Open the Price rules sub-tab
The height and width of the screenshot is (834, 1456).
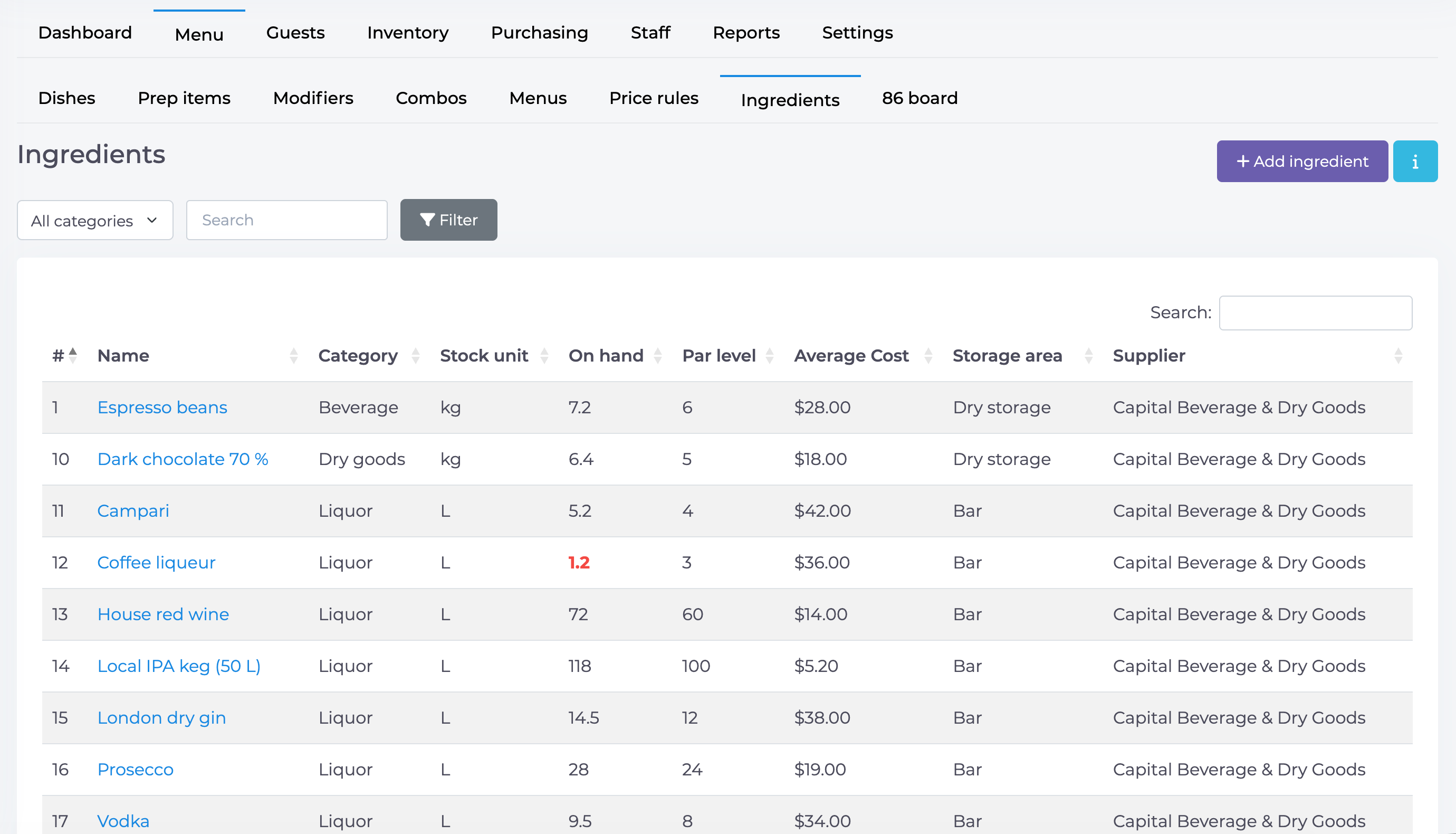[x=654, y=98]
